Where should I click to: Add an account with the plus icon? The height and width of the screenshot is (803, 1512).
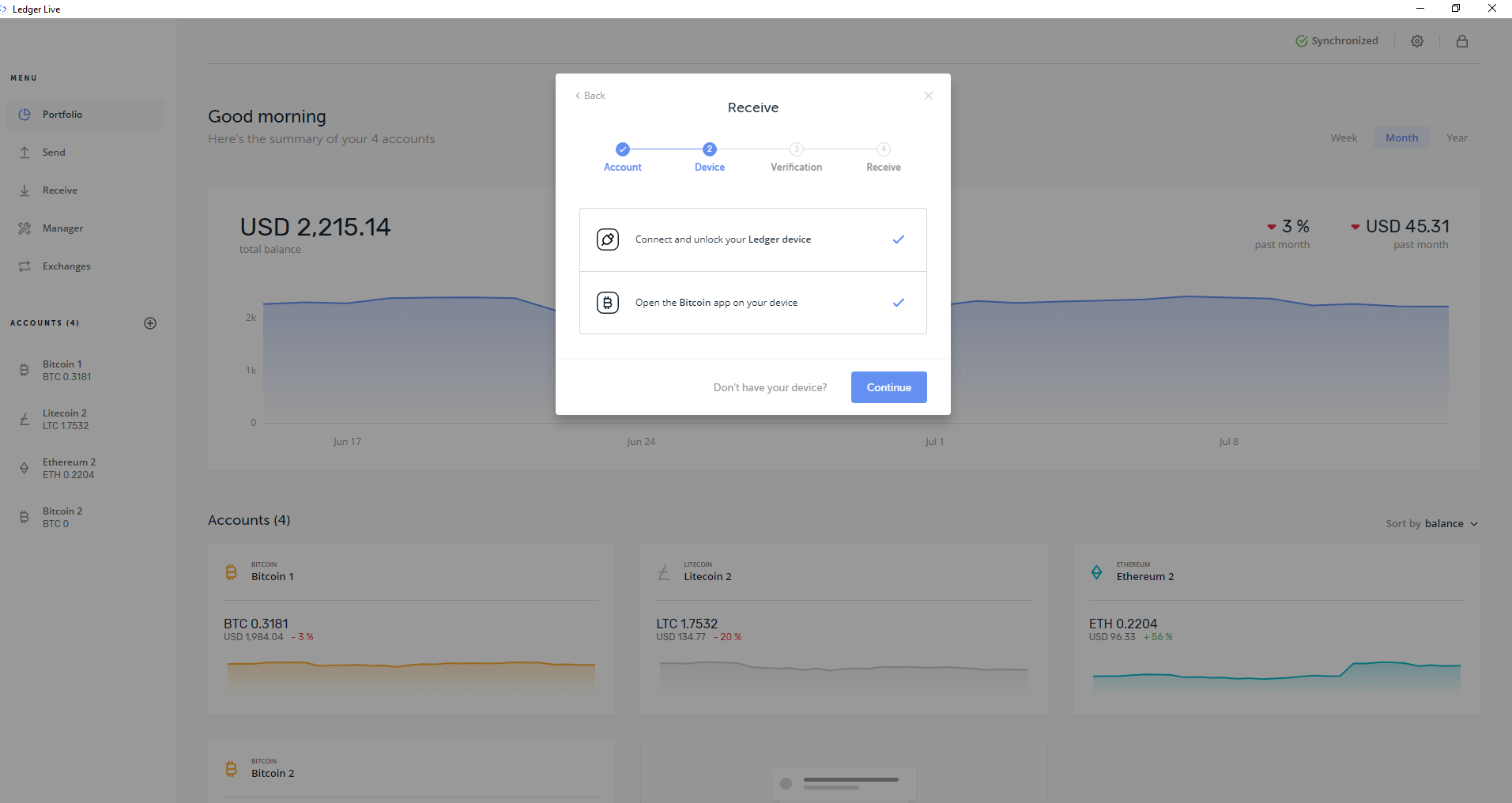click(150, 323)
